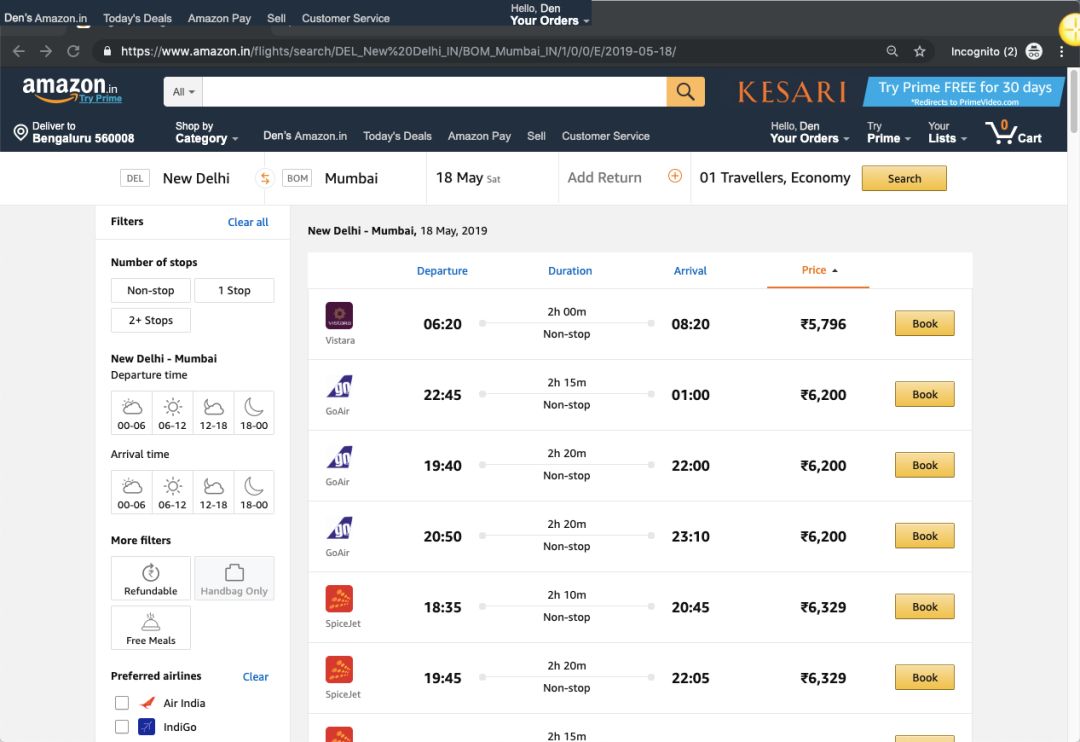Click the New Delhi origin field

coord(196,178)
